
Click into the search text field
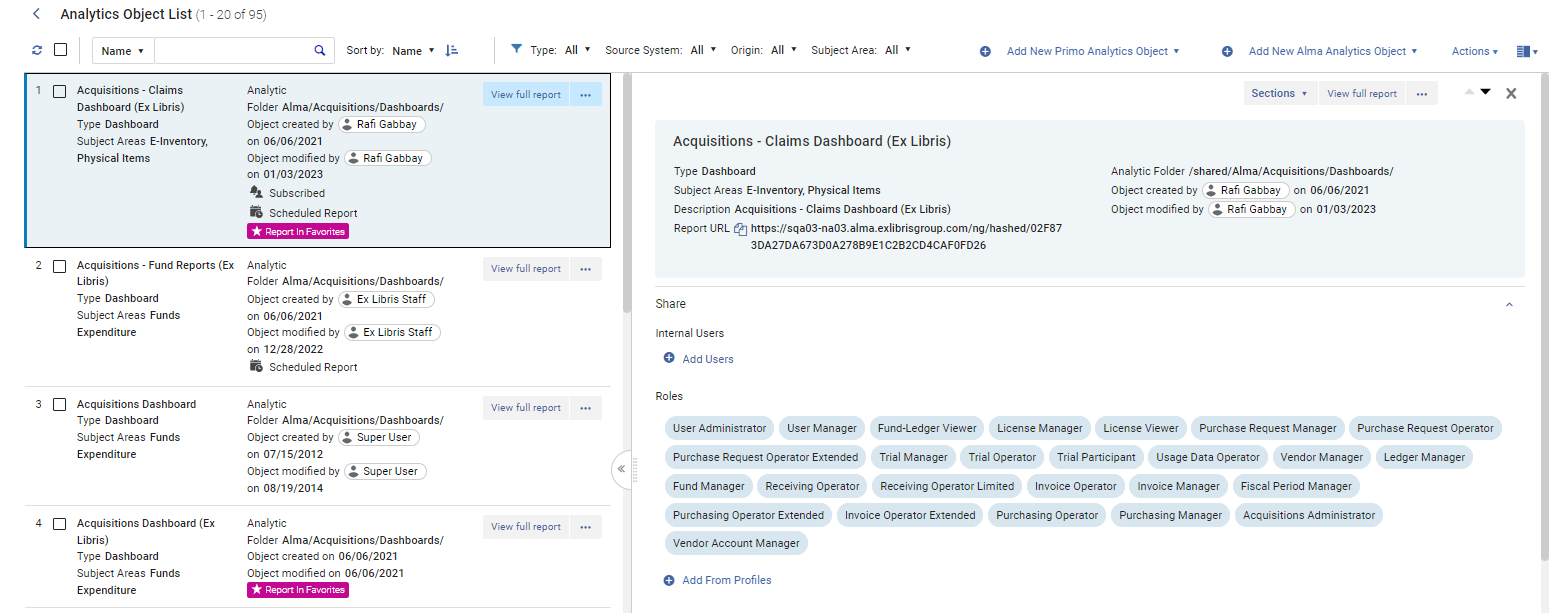click(x=232, y=50)
